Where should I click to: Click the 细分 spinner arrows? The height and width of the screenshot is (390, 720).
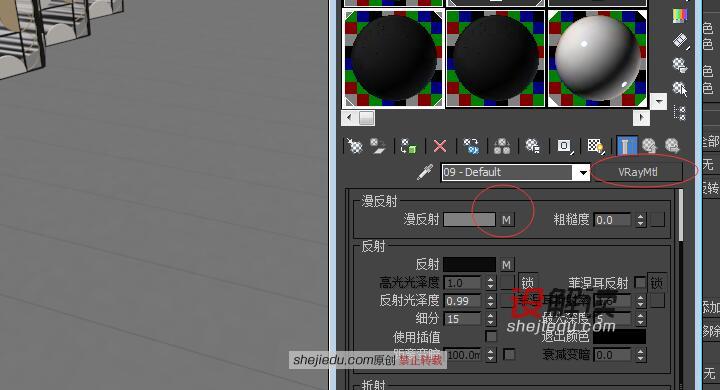pyautogui.click(x=490, y=319)
